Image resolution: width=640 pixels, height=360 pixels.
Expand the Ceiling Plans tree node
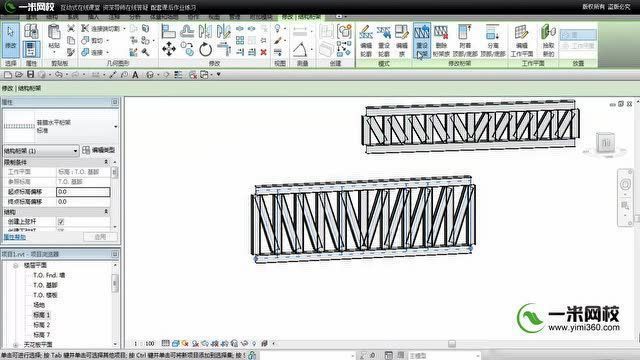click(16, 344)
